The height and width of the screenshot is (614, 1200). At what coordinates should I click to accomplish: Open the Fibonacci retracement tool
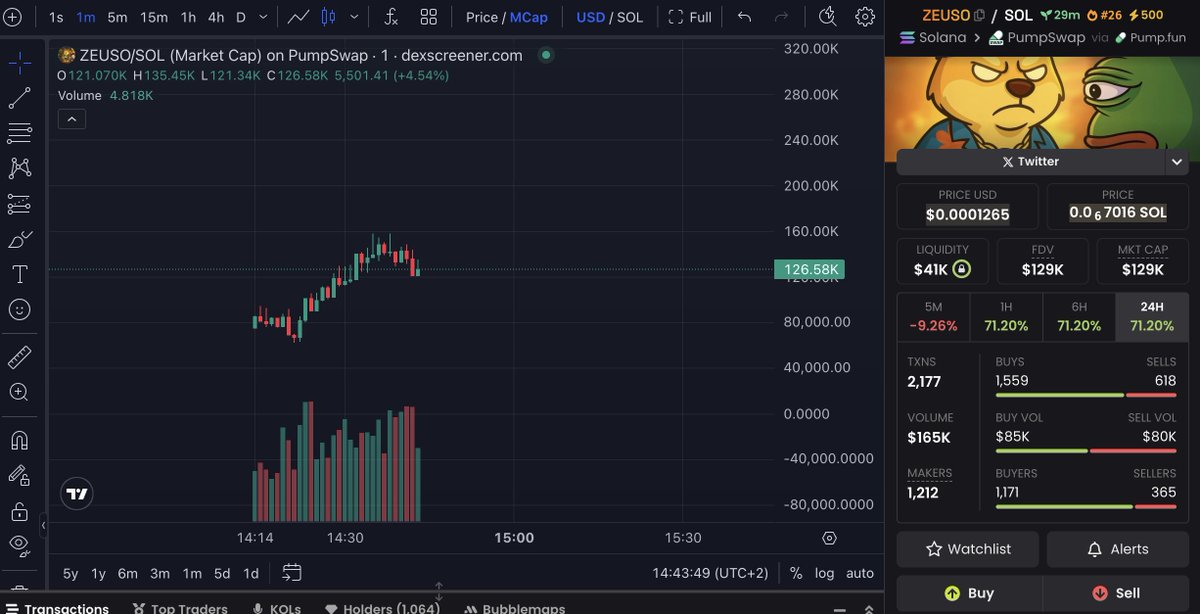click(x=19, y=133)
